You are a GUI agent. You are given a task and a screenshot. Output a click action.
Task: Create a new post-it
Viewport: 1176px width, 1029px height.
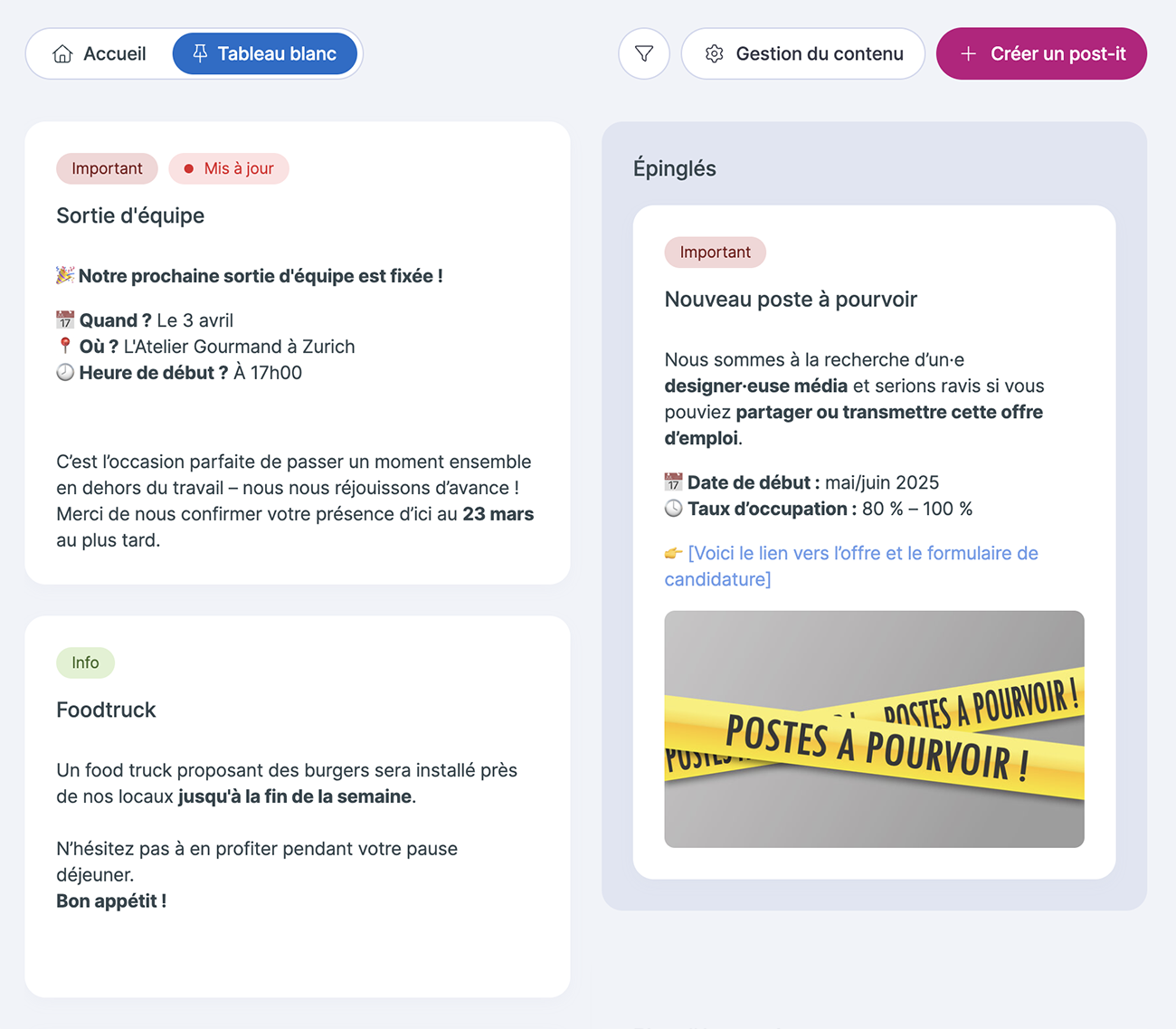tap(1041, 54)
